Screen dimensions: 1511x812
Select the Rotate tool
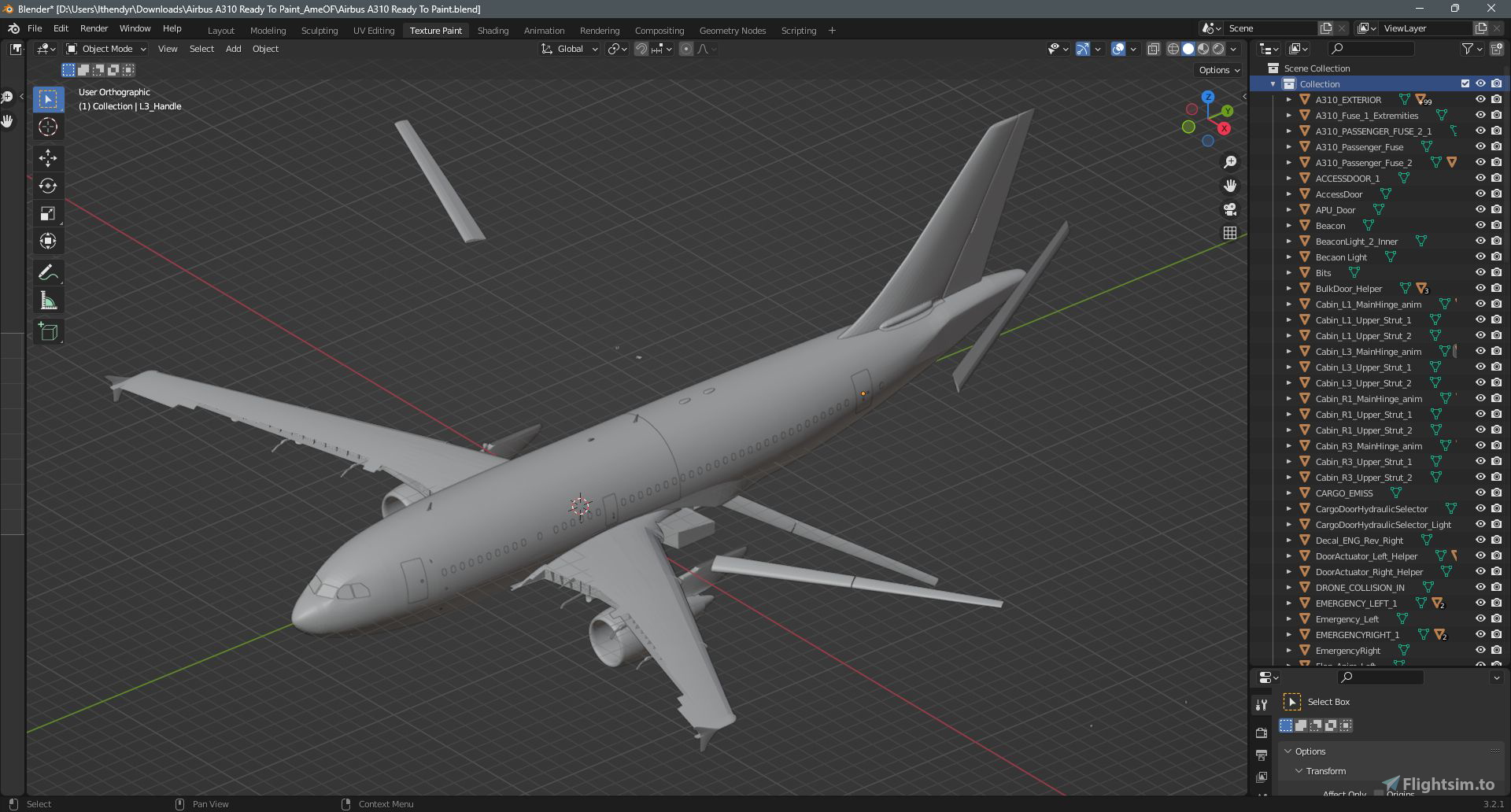(x=48, y=186)
